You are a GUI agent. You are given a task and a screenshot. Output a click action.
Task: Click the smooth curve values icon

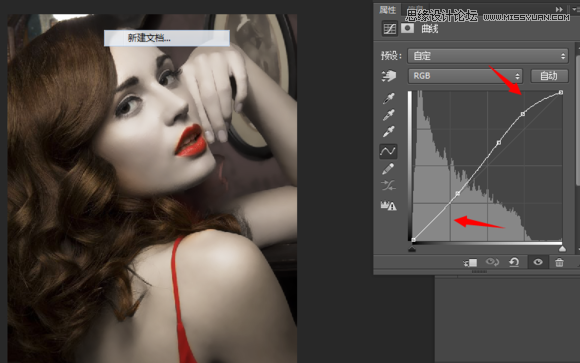point(388,185)
